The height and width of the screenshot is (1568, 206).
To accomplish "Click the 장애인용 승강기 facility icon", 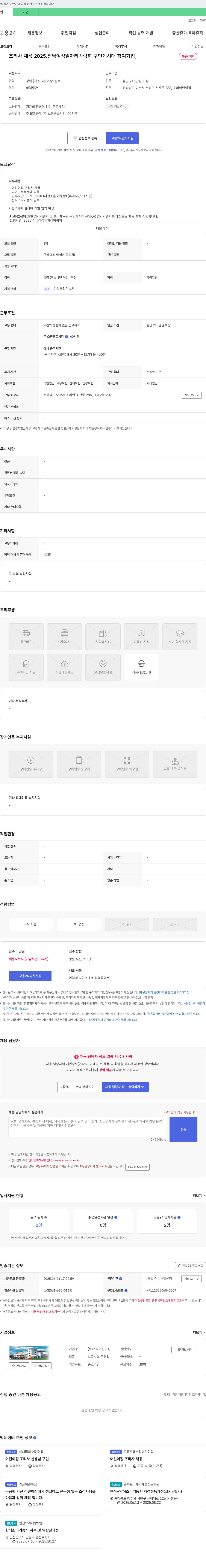I will (x=79, y=764).
